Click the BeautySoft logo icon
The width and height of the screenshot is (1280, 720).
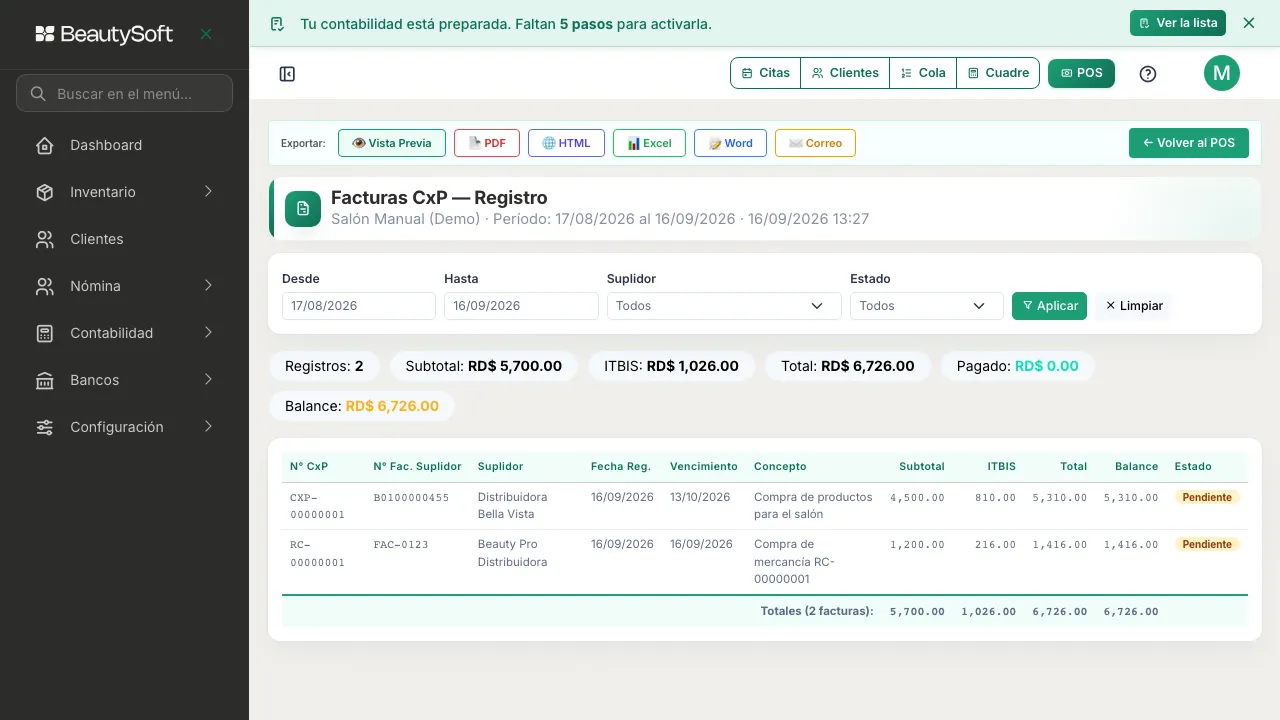pos(45,34)
